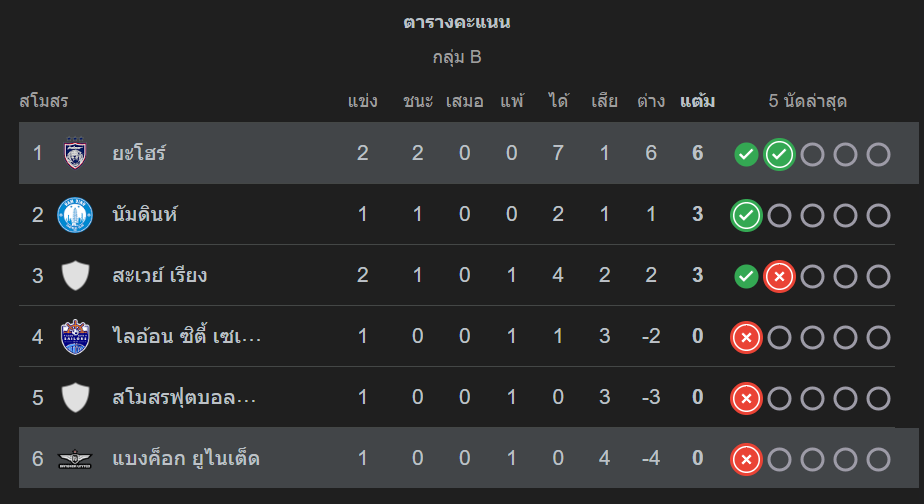Screen dimensions: 924x504
Task: Click the กลุ่ม B group label
Action: (x=457, y=57)
